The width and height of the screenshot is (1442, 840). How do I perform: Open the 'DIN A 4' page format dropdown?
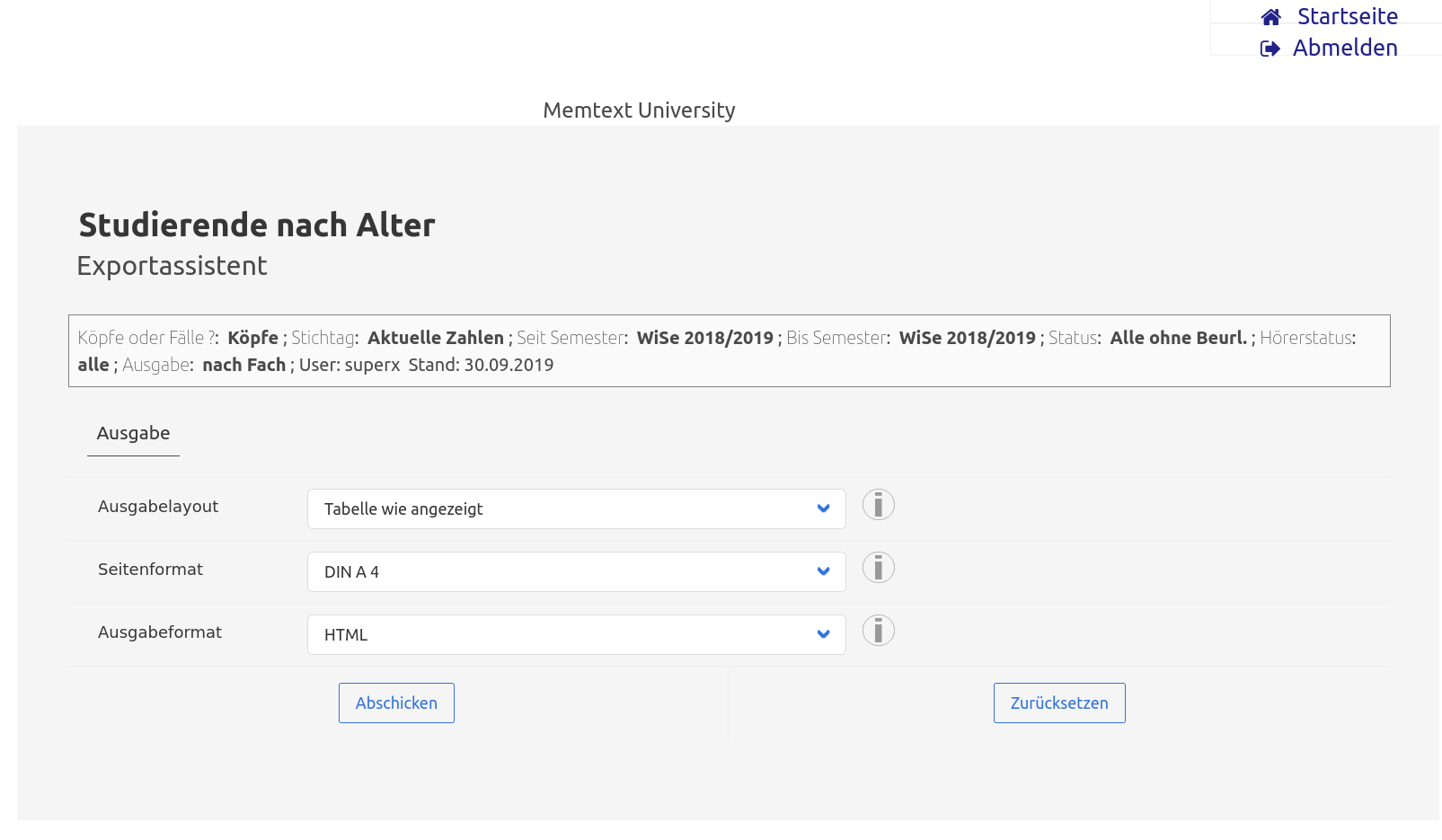pyautogui.click(x=577, y=571)
